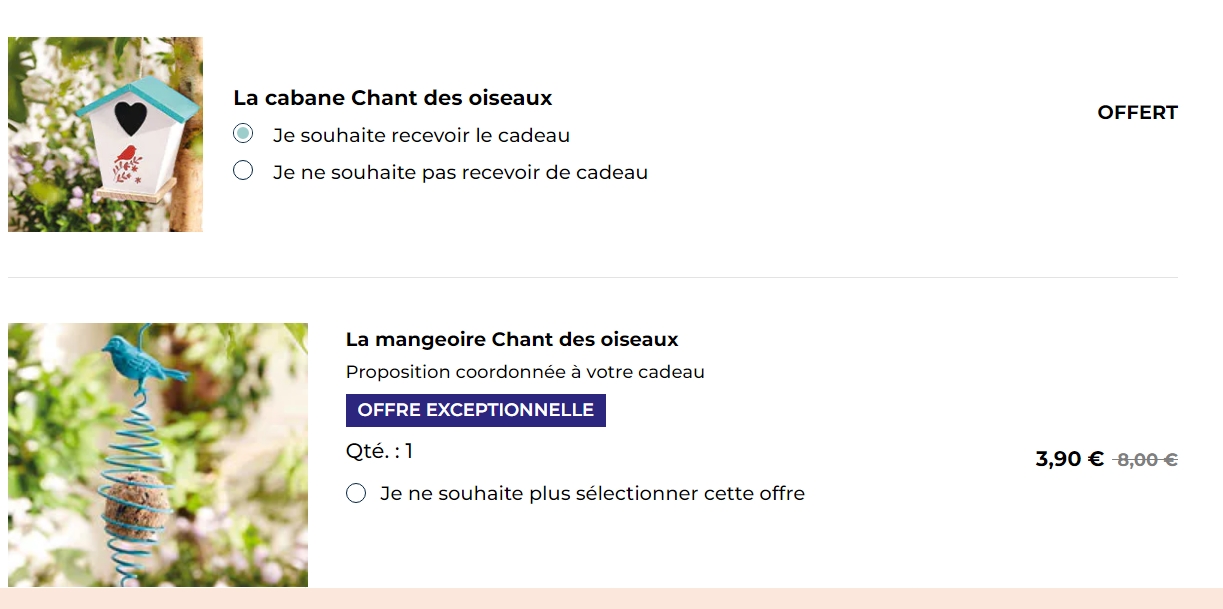Click the red bird motif on the birdhouse
Image resolution: width=1223 pixels, height=609 pixels.
(127, 156)
